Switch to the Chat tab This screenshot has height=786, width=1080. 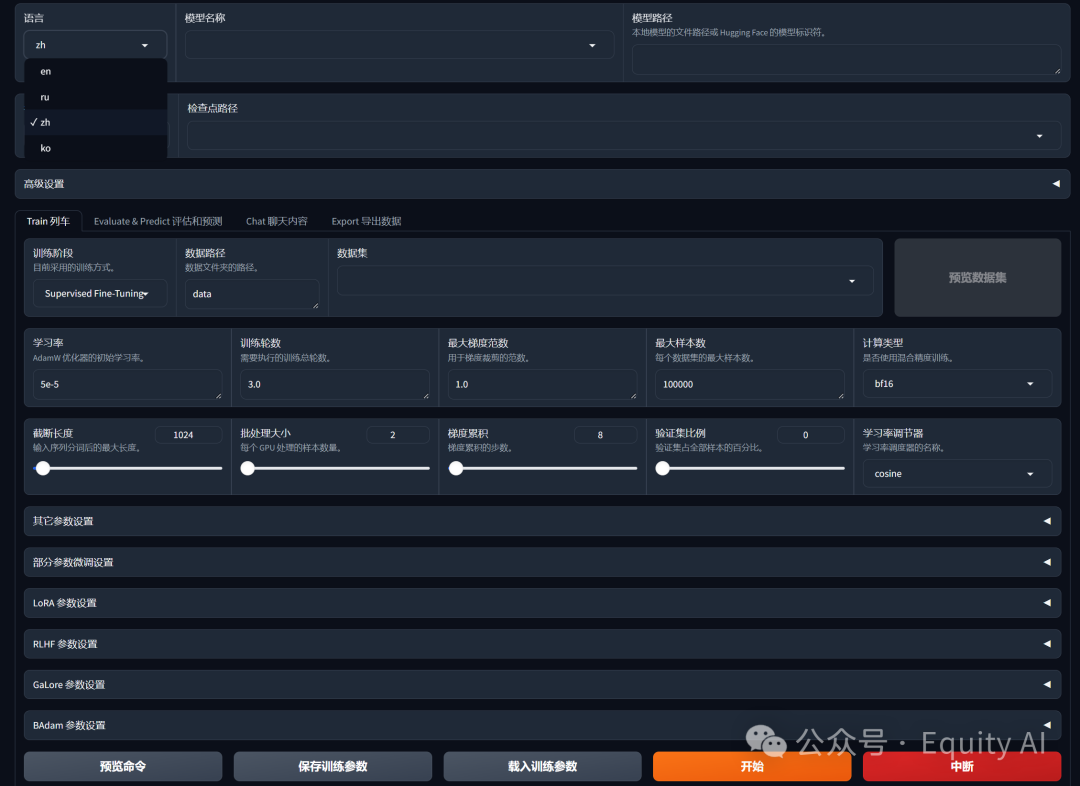(x=277, y=221)
